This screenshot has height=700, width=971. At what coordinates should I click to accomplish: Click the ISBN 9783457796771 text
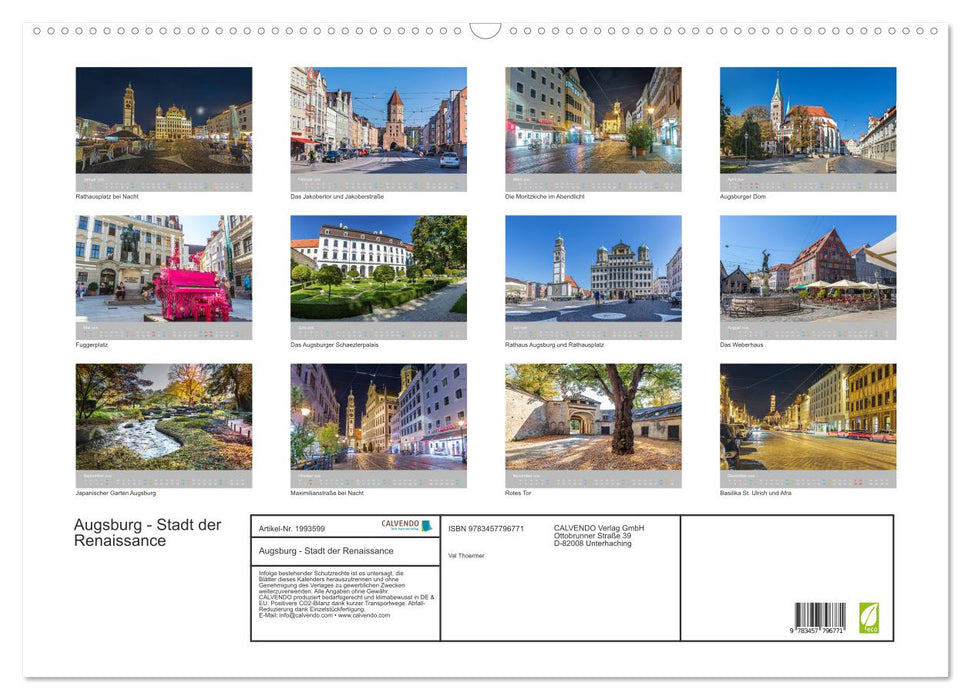487,528
